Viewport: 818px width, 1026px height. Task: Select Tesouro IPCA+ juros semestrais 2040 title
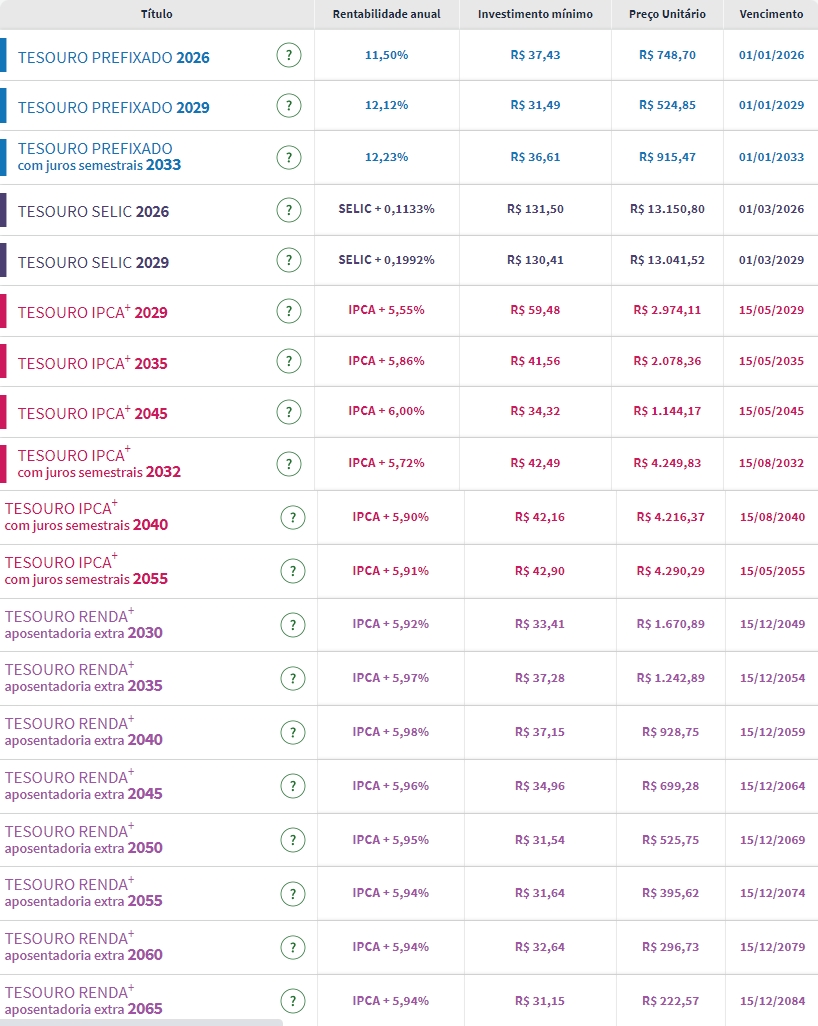[86, 516]
